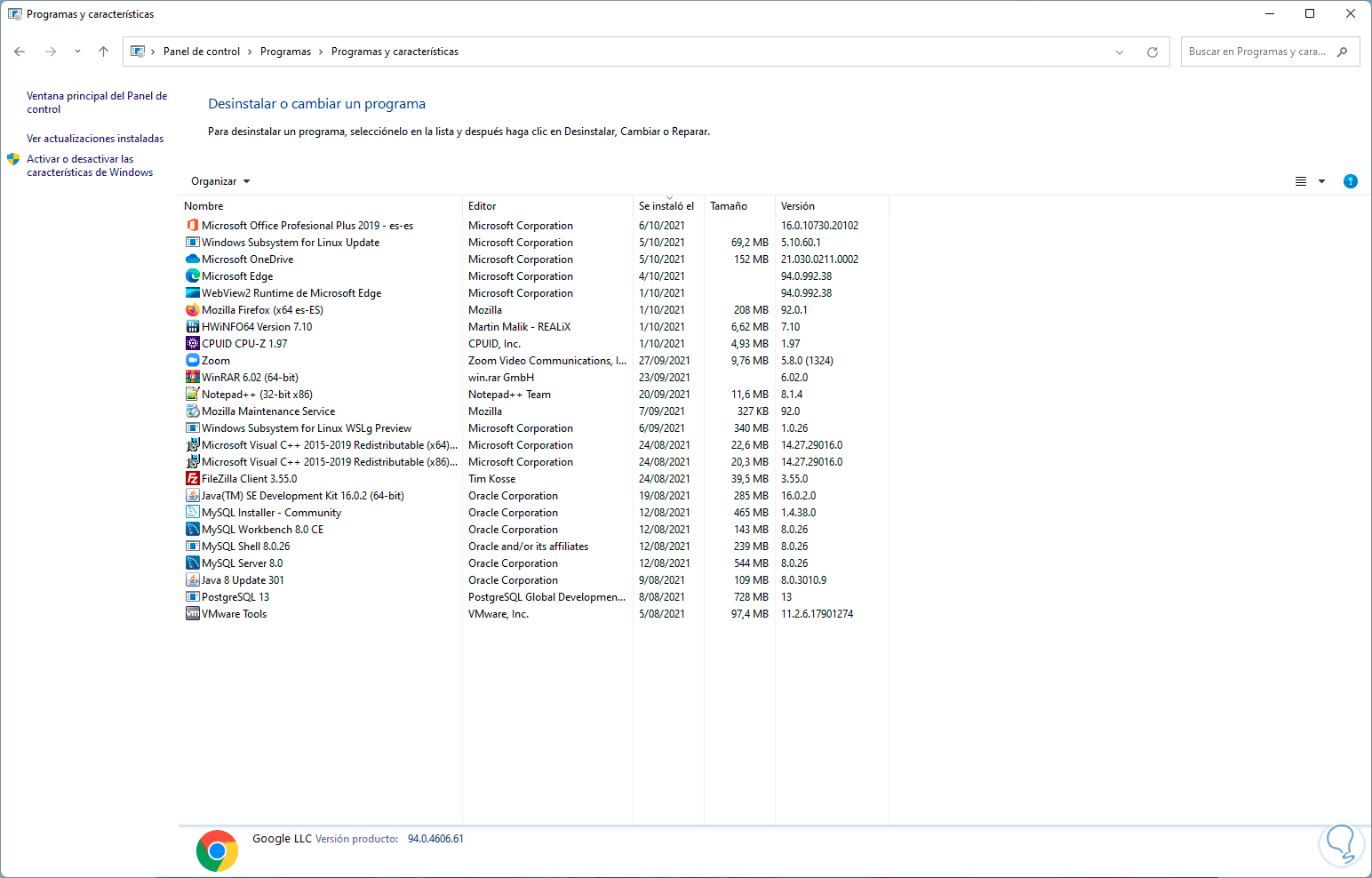Click the VMware Tools icon

(192, 614)
